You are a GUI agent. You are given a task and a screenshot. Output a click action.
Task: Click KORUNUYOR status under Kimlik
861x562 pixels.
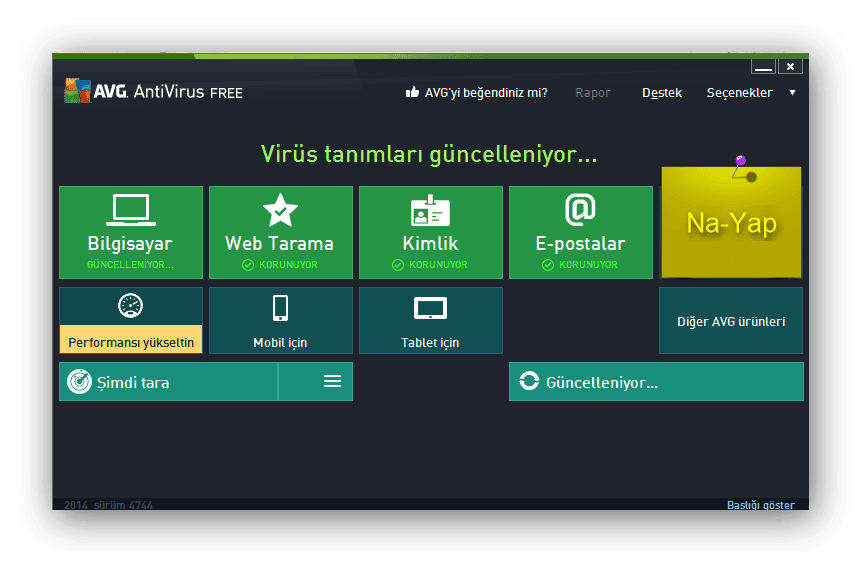(x=438, y=265)
